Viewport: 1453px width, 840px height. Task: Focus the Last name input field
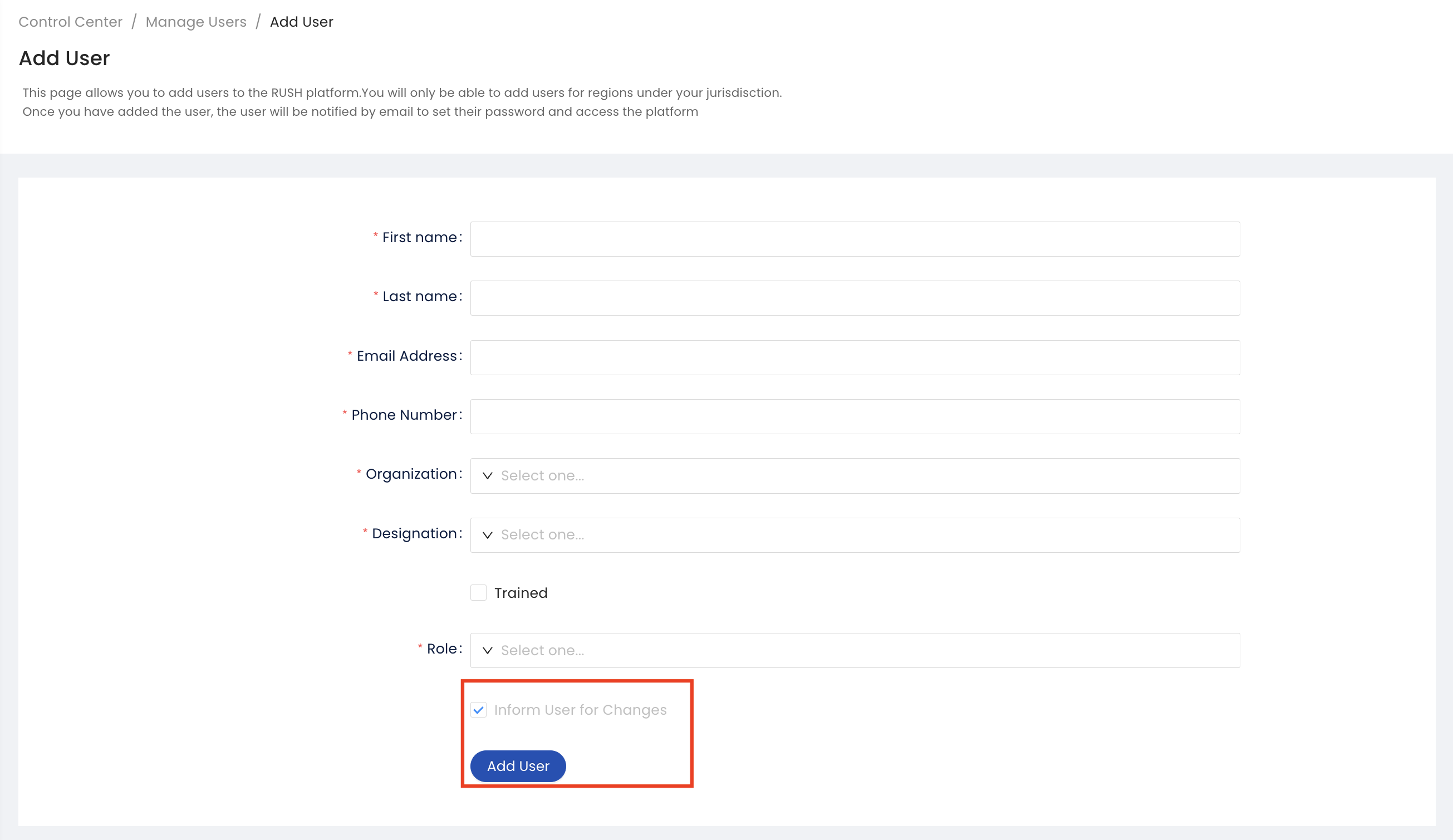(x=855, y=298)
